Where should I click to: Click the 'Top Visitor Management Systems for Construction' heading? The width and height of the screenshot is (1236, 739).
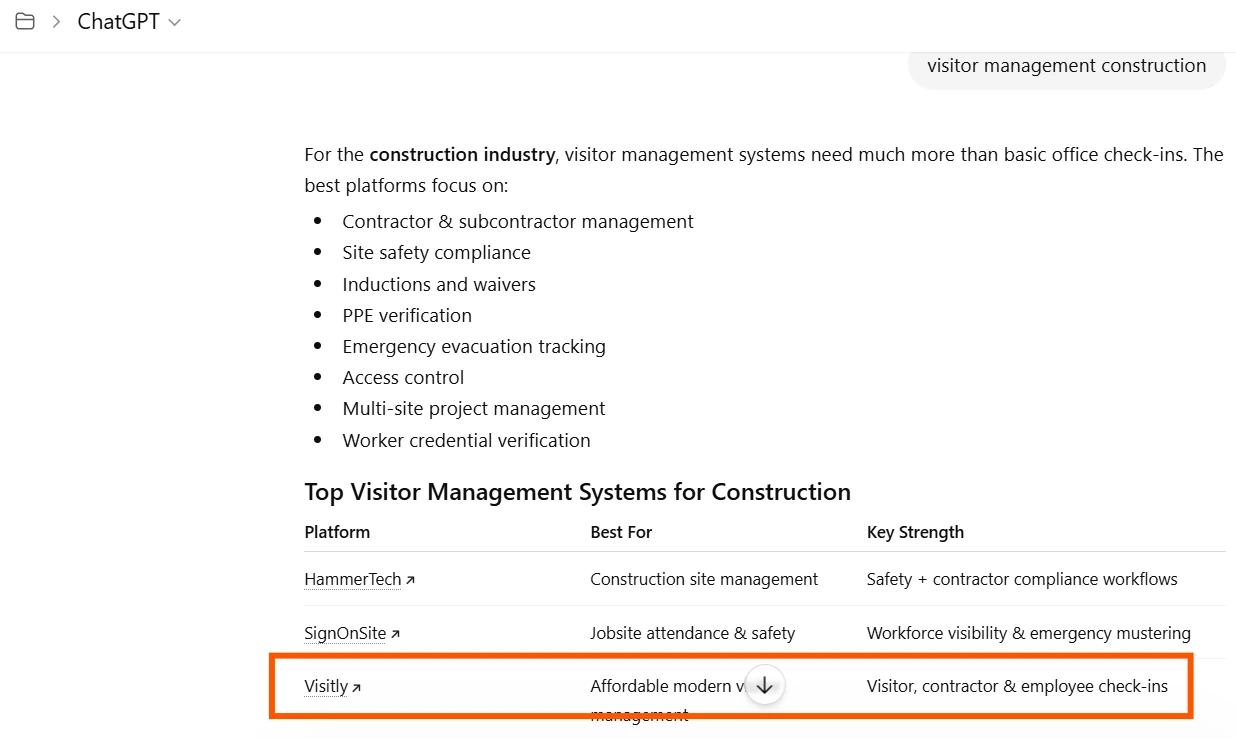point(577,492)
